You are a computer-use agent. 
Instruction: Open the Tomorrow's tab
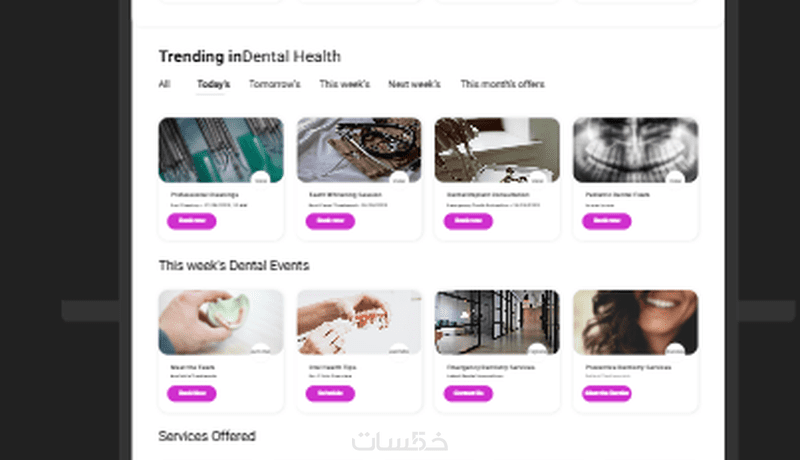[x=274, y=84]
